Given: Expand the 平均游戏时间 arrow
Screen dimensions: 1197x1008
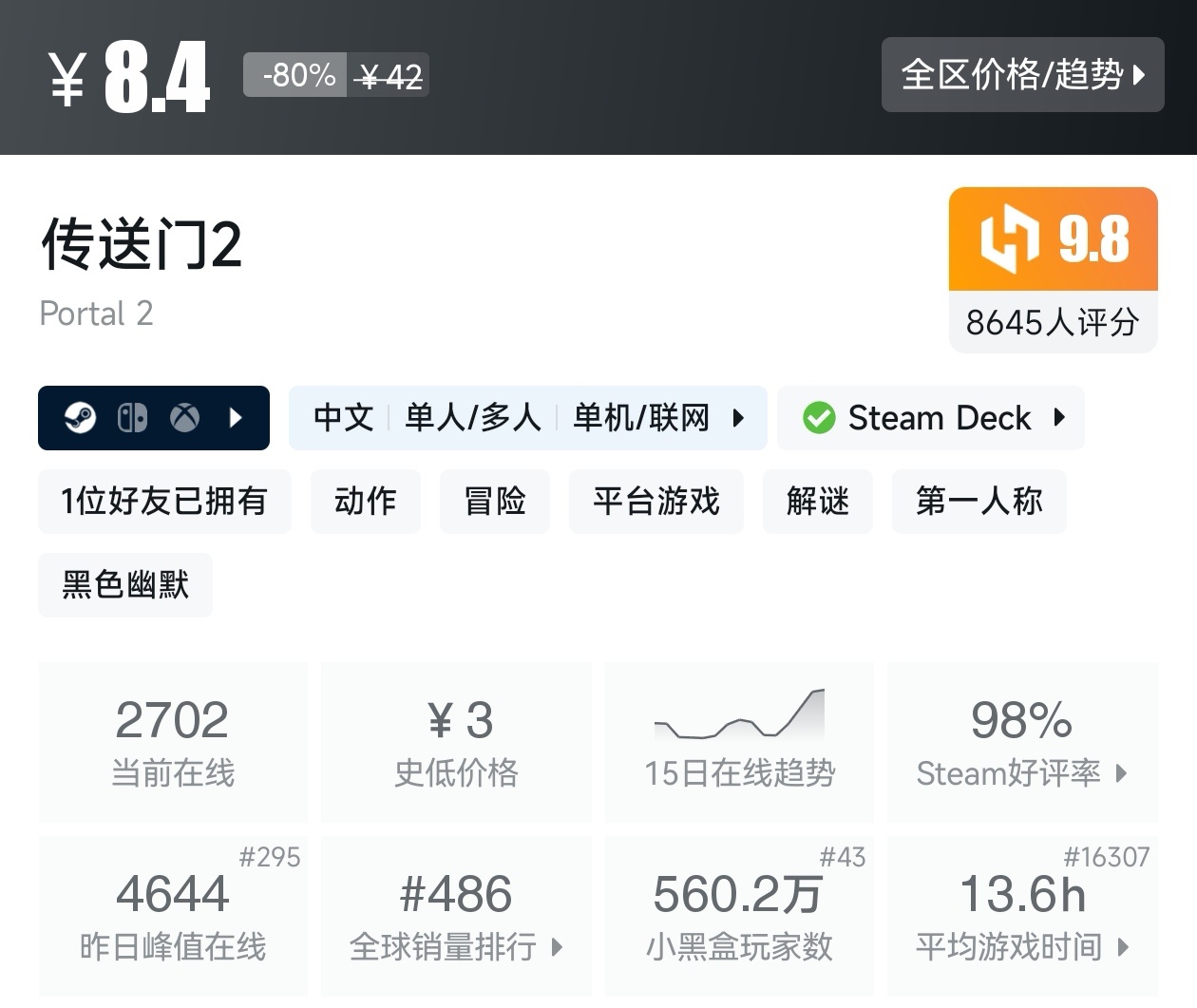Looking at the screenshot, I should (1123, 947).
